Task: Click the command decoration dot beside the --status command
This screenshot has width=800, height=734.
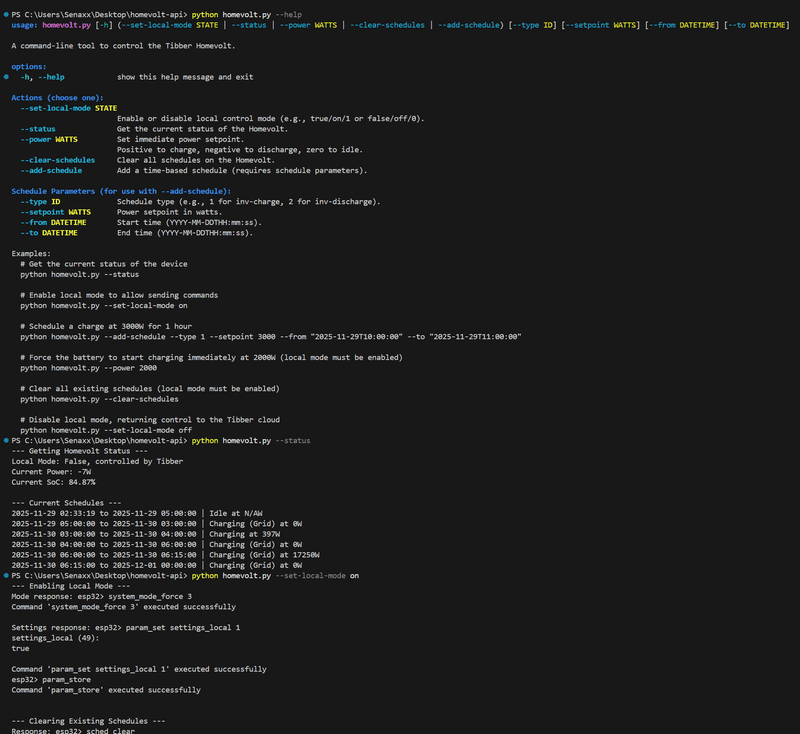Action: (x=5, y=440)
